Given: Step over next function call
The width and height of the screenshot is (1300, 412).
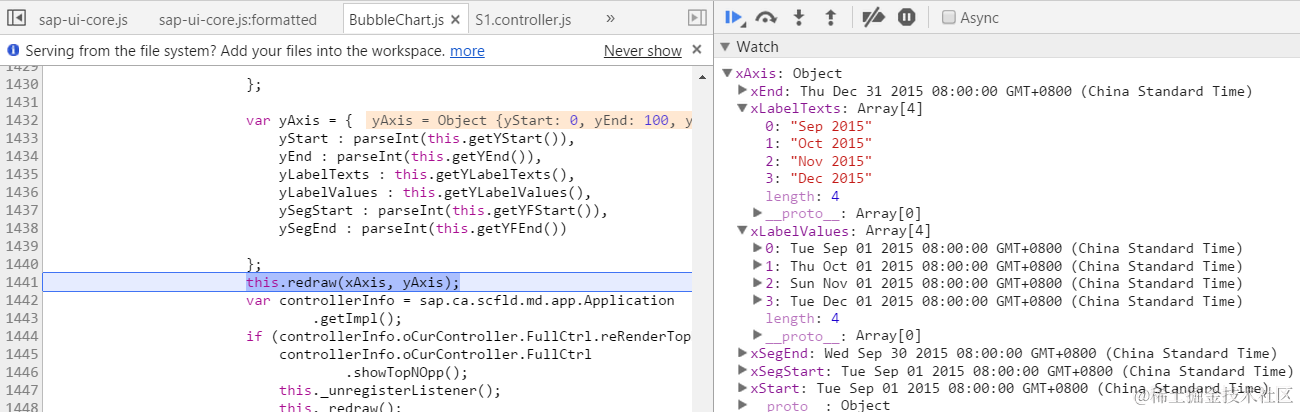Looking at the screenshot, I should (x=767, y=17).
